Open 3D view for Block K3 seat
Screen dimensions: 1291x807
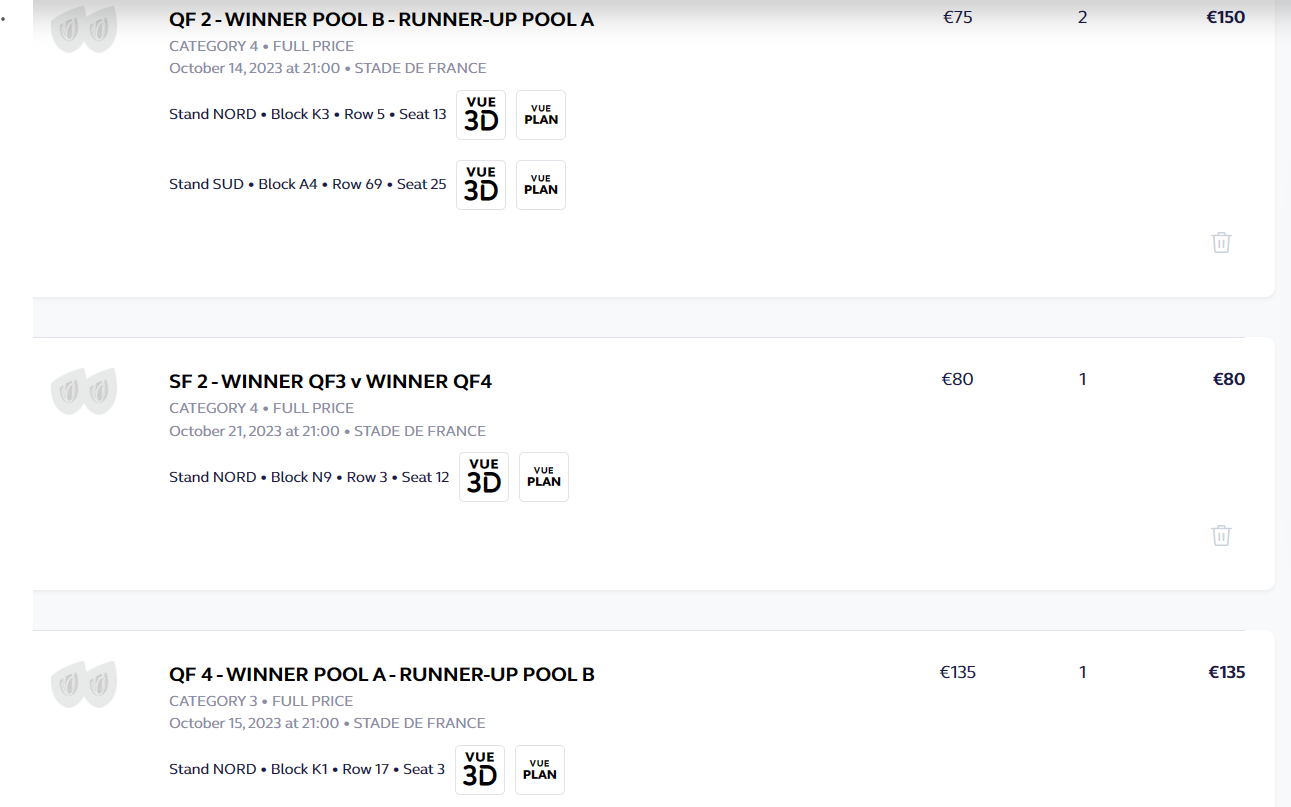click(481, 115)
